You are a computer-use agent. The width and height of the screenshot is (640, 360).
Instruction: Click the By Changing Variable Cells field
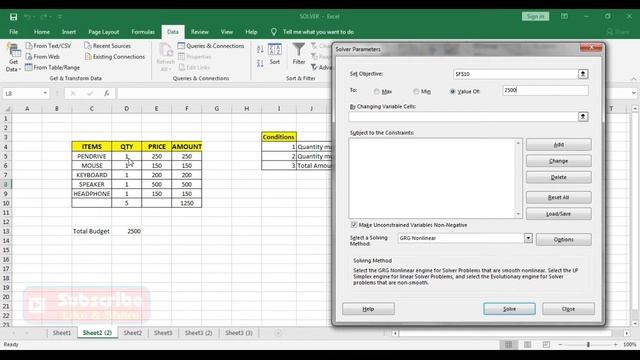point(463,117)
